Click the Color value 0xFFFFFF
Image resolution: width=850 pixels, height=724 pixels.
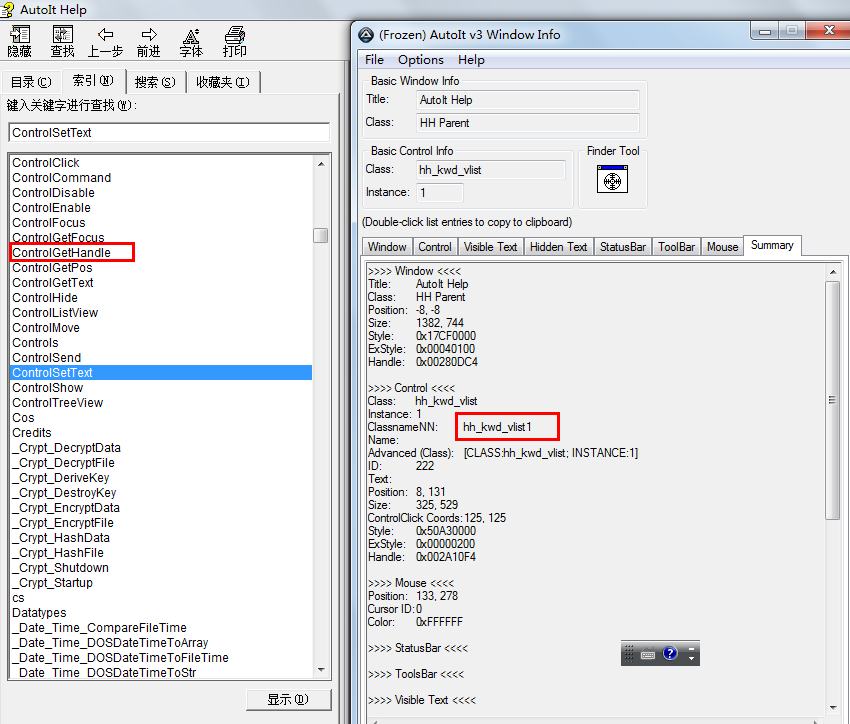tap(440, 622)
